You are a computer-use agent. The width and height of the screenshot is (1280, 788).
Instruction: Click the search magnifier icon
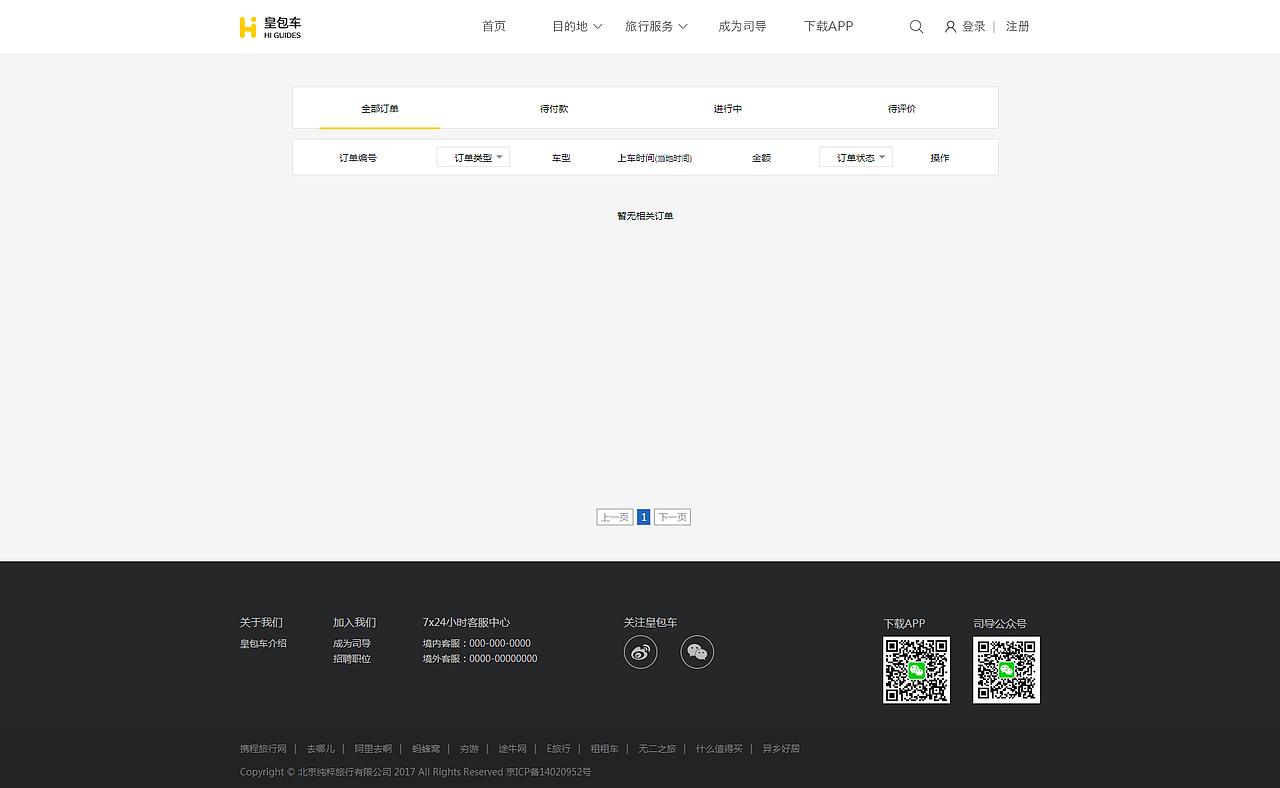pyautogui.click(x=916, y=26)
